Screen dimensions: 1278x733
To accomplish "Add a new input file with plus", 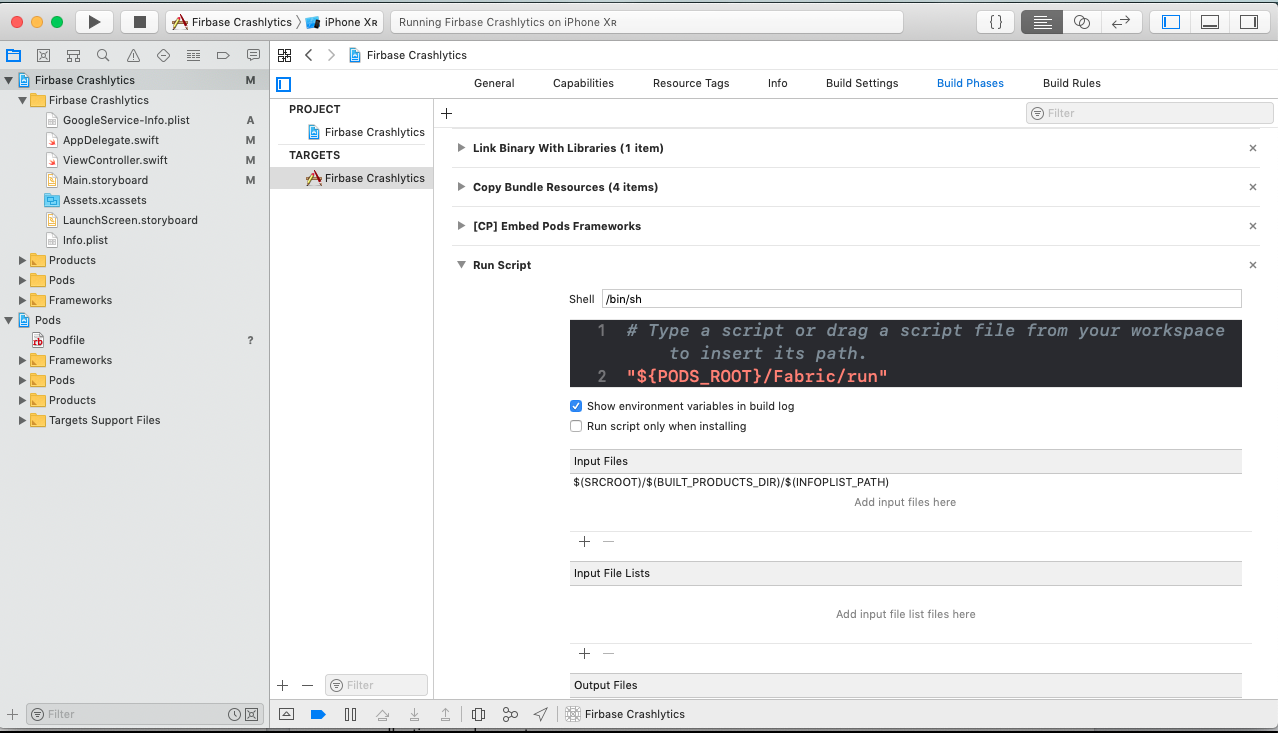I will click(584, 541).
